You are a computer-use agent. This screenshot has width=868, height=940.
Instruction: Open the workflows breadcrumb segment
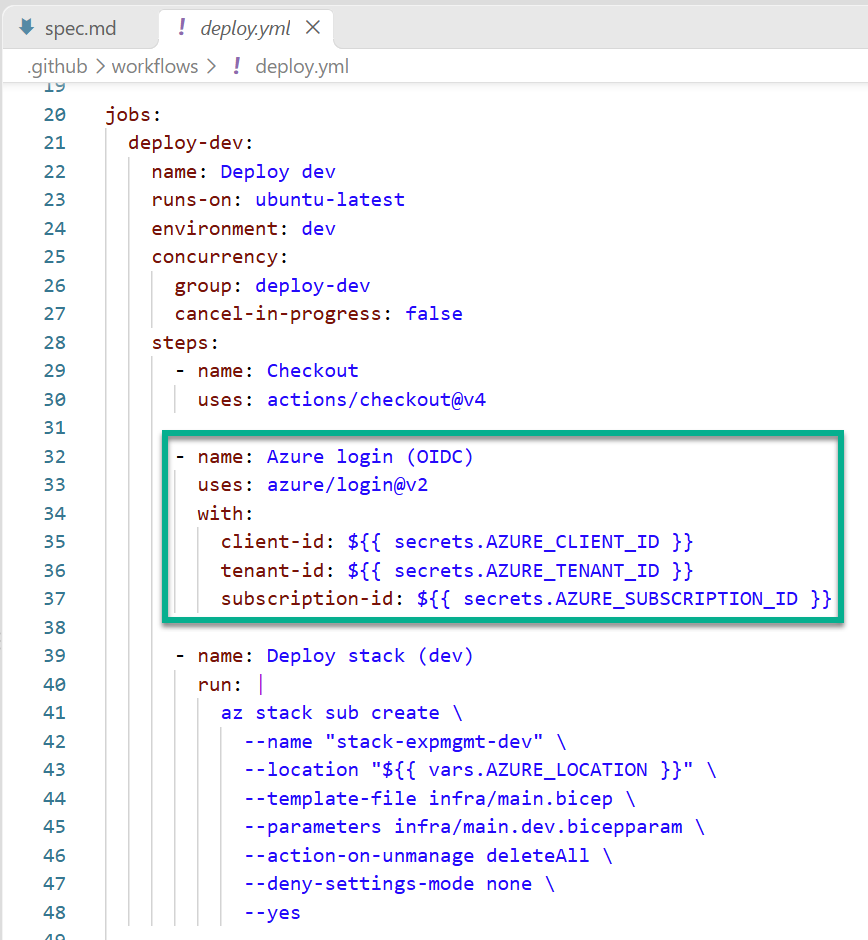click(x=155, y=67)
